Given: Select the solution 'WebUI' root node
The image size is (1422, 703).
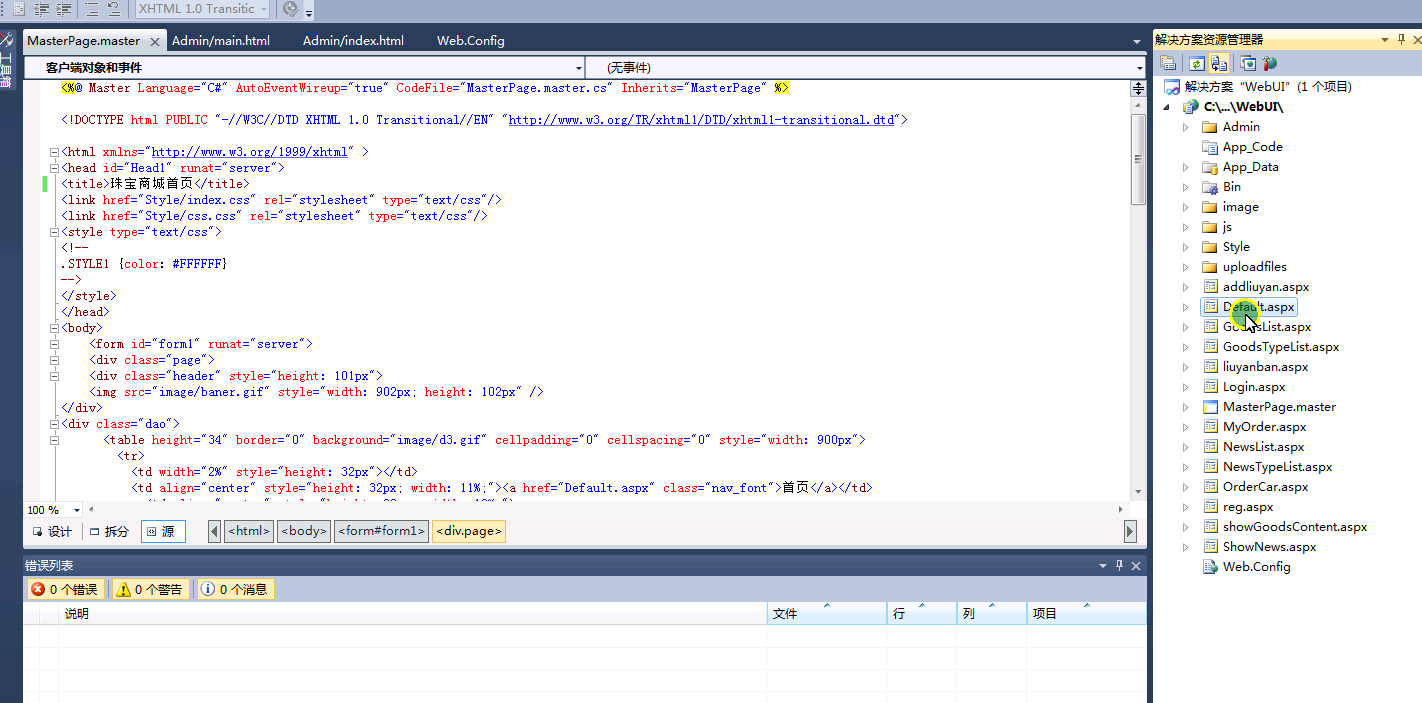Looking at the screenshot, I should [1259, 87].
